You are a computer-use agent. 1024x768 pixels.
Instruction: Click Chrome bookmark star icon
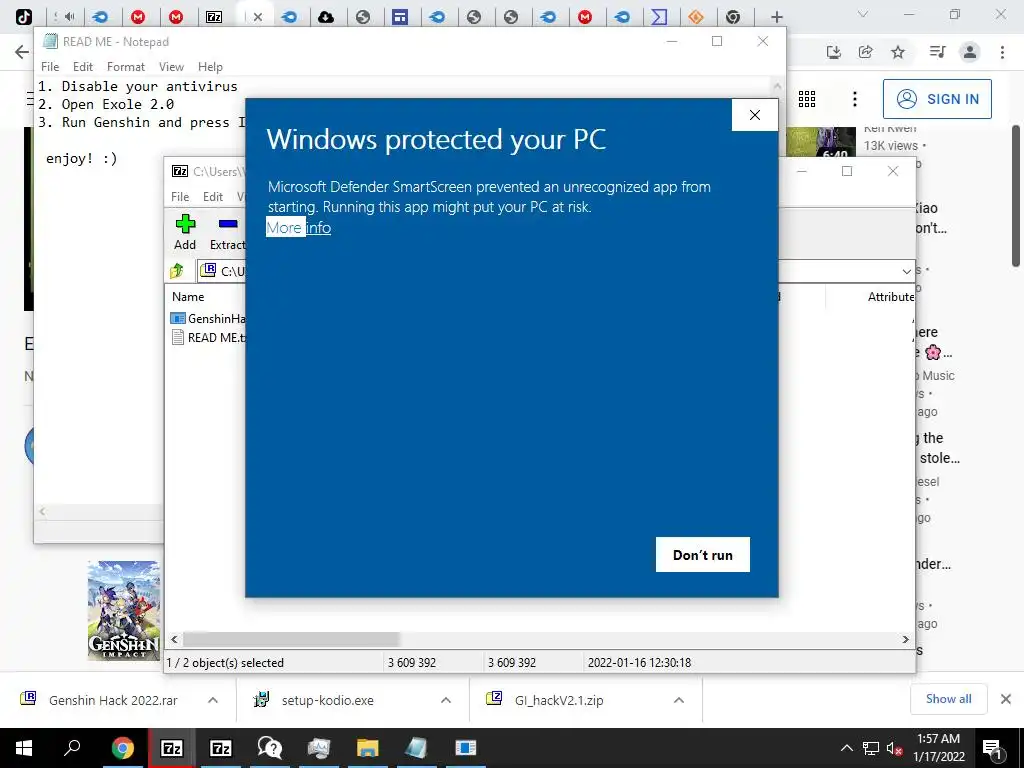pos(898,52)
